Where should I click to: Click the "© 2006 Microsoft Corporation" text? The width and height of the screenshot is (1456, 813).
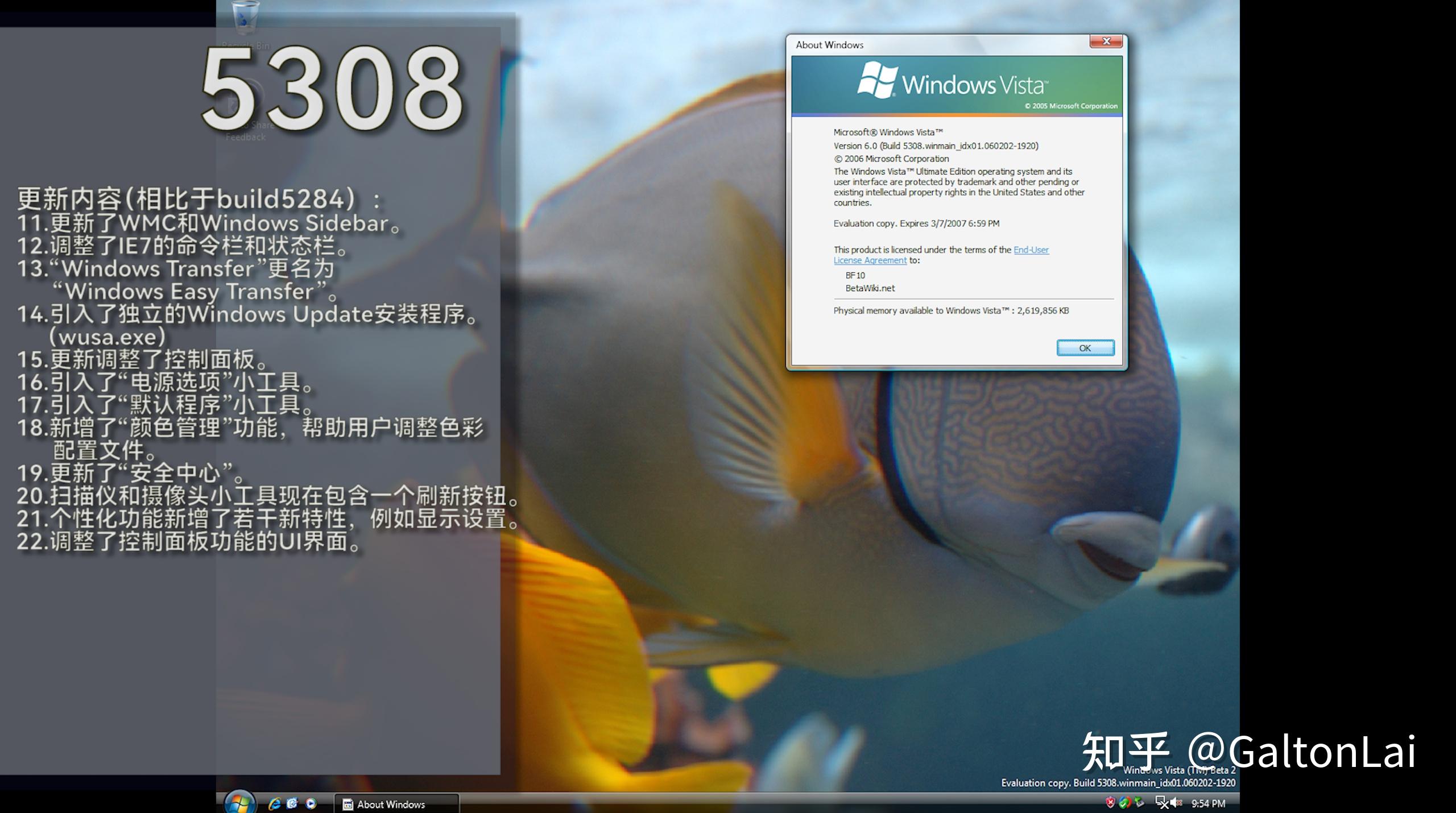(x=891, y=159)
